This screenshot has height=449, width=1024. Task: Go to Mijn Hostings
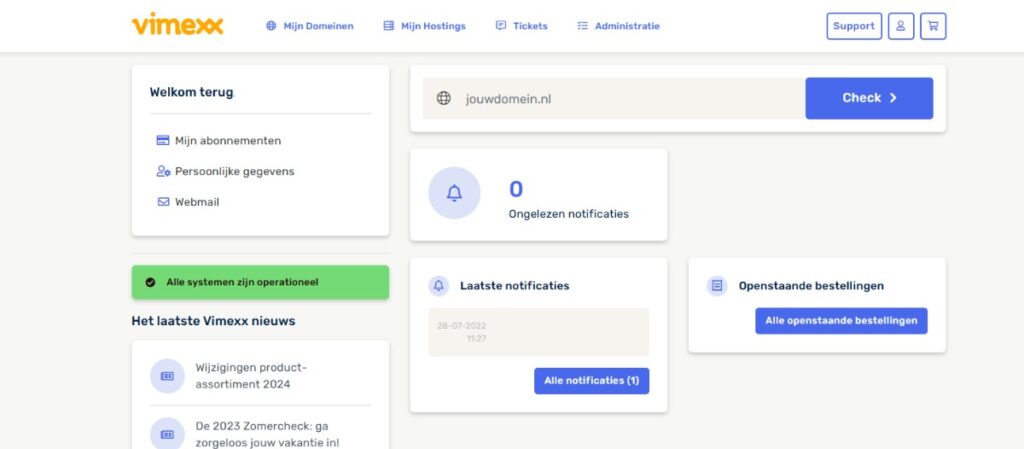coord(425,26)
